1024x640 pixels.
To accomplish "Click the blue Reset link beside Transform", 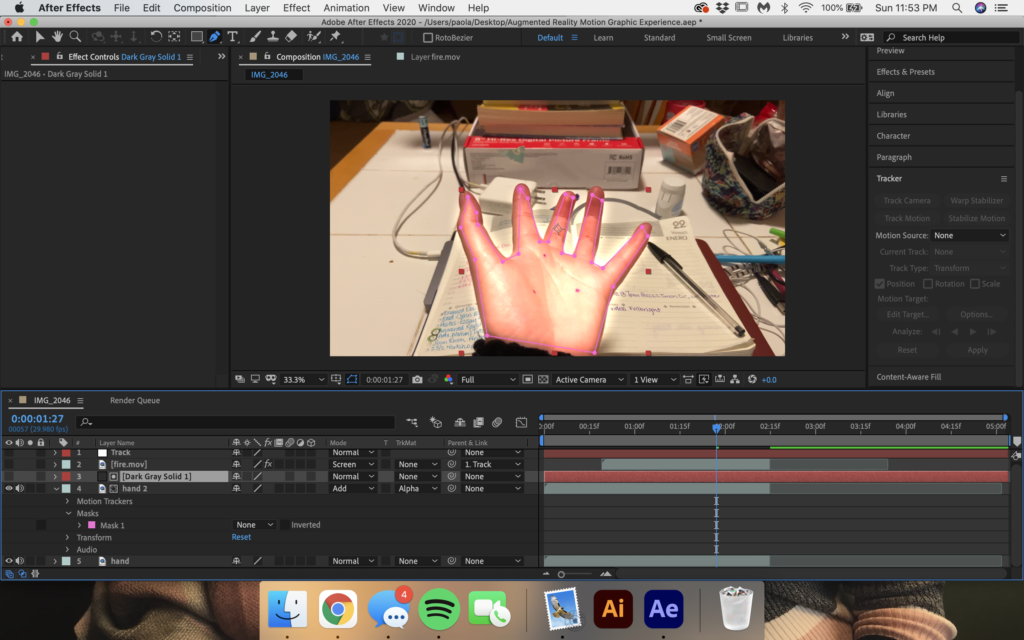I will click(241, 537).
